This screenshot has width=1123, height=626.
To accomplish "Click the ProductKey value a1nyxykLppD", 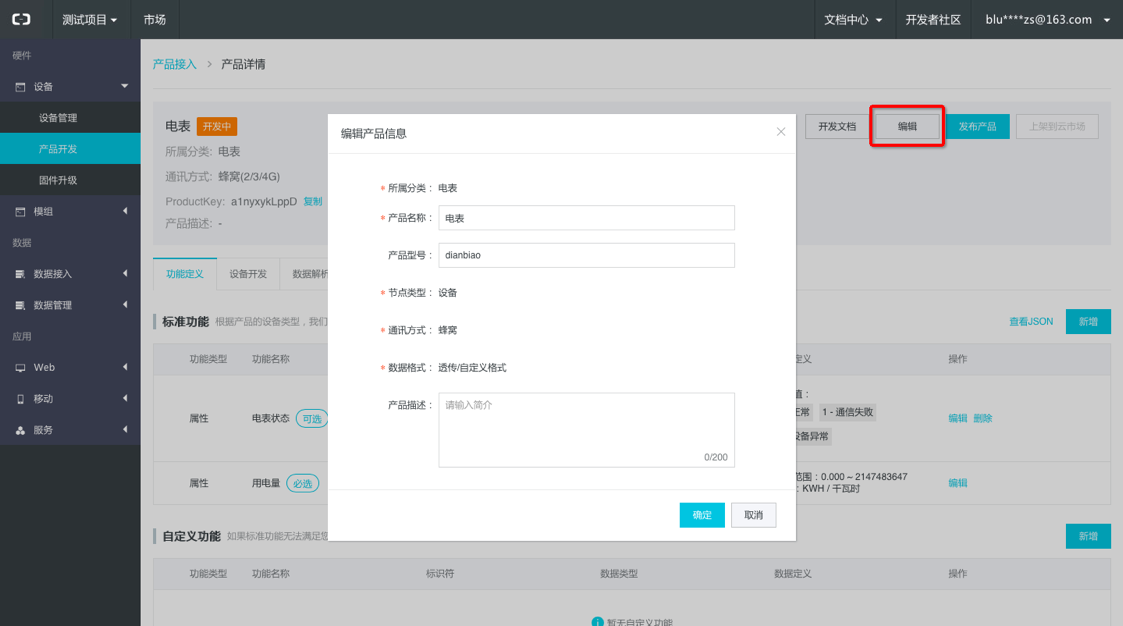I will (264, 201).
